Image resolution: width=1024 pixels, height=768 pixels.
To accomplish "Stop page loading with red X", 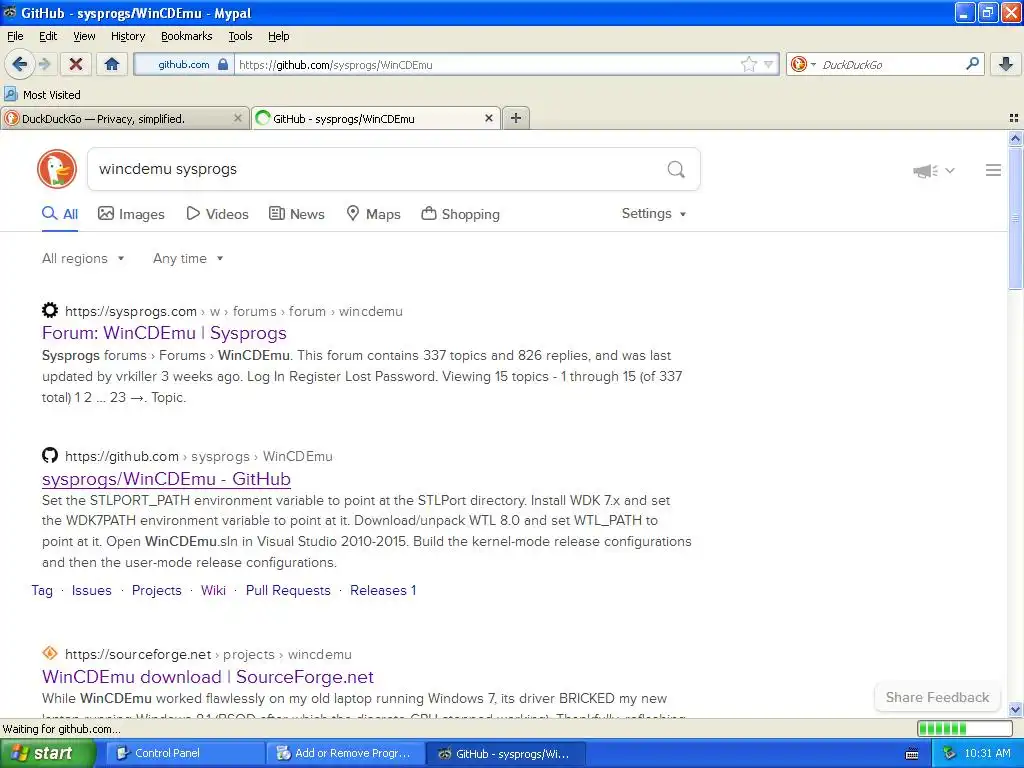I will 76,64.
